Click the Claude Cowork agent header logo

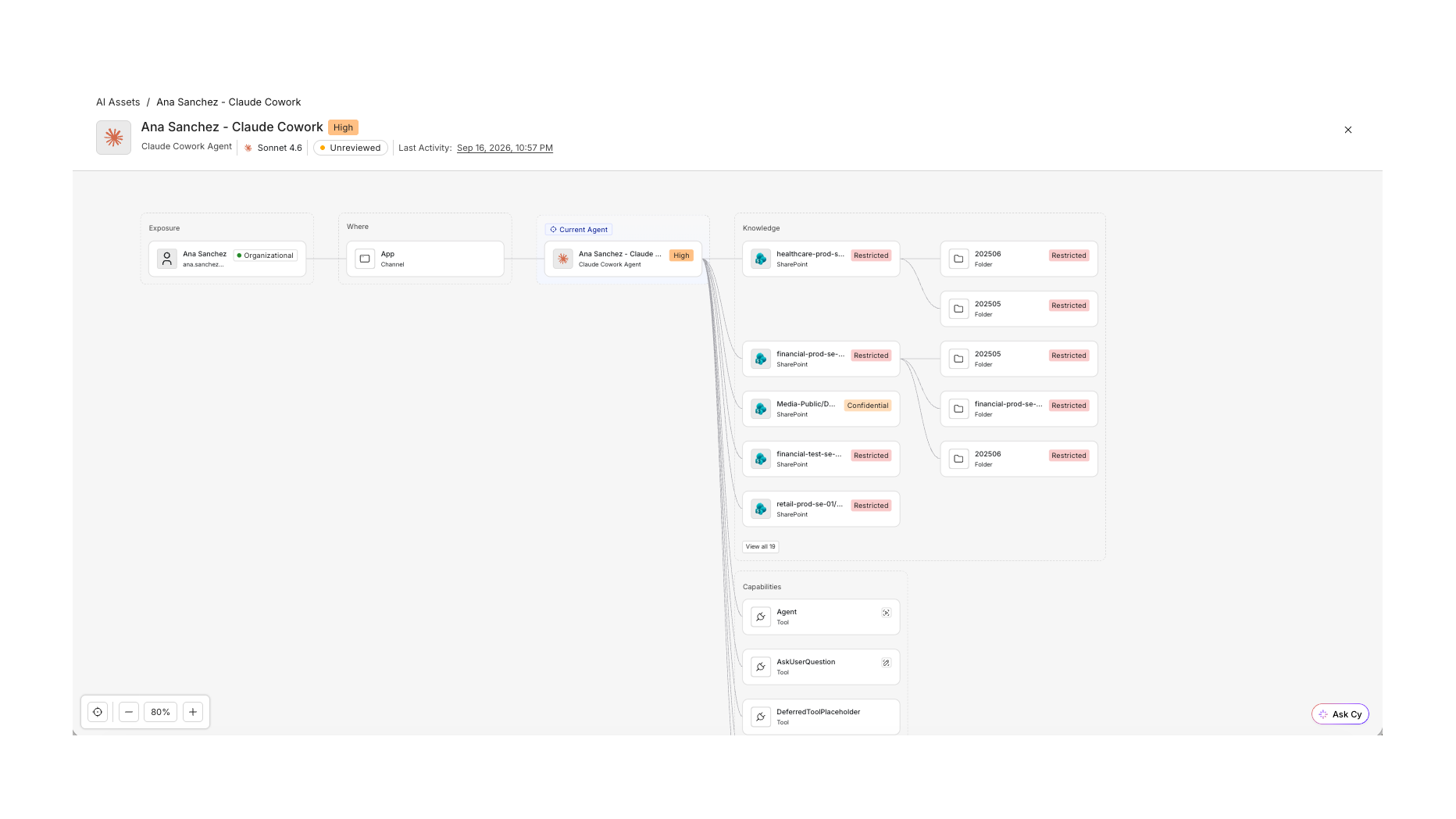(x=113, y=138)
